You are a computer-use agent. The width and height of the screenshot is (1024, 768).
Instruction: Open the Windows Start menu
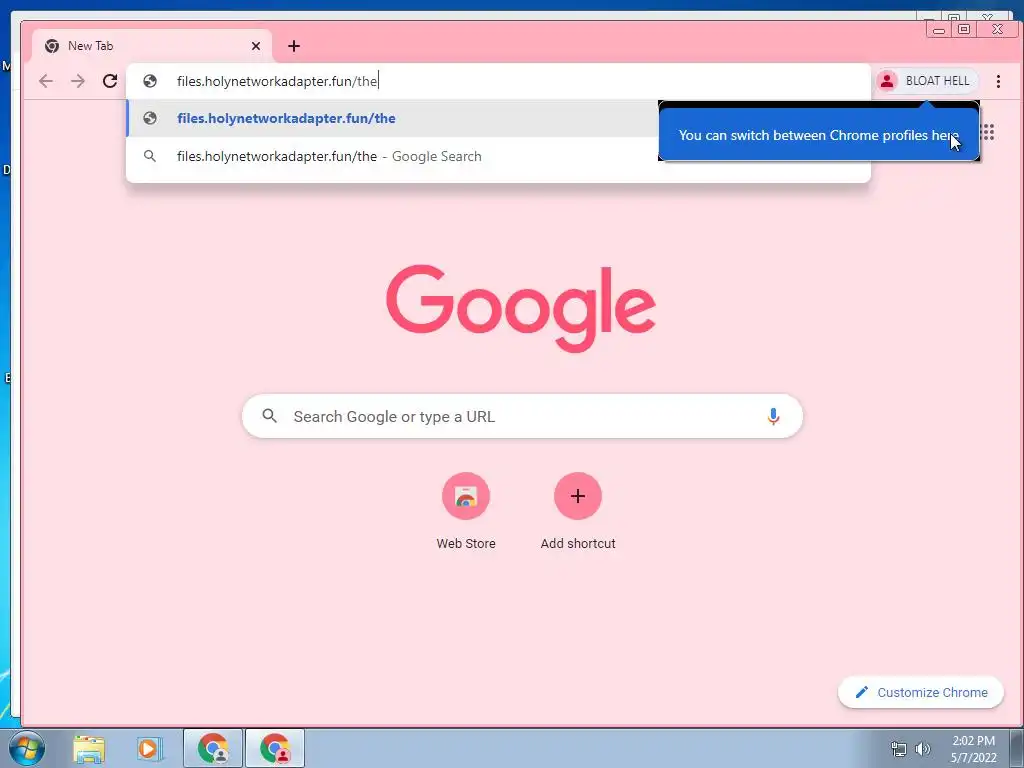click(26, 748)
